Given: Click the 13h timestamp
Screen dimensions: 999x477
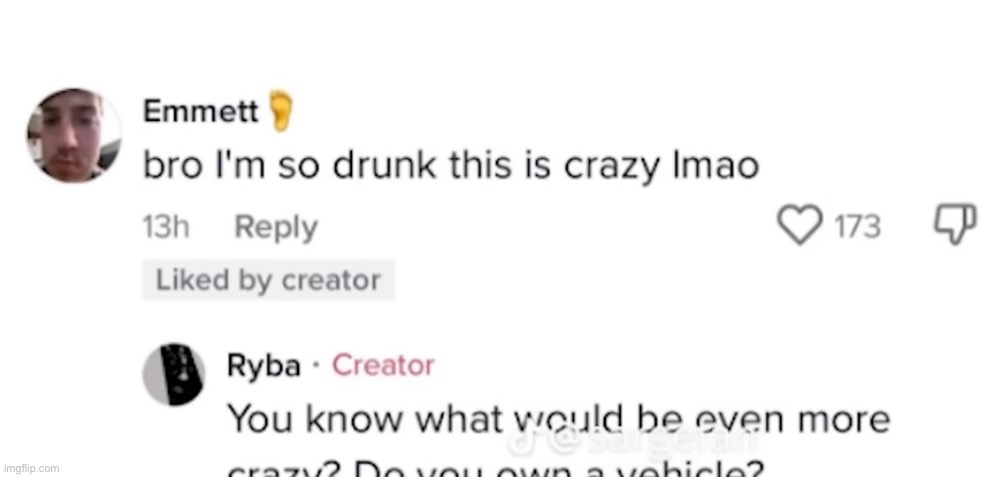Looking at the screenshot, I should pyautogui.click(x=166, y=227).
